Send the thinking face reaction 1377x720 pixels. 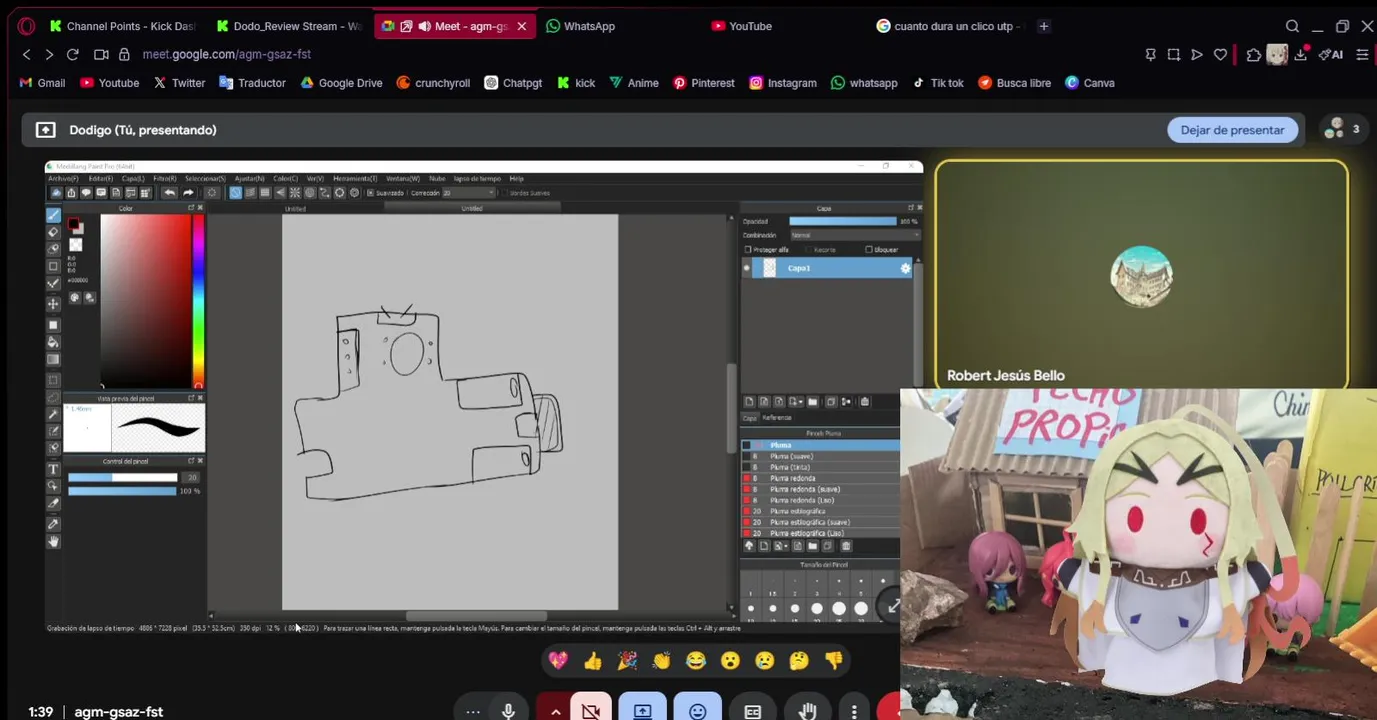pyautogui.click(x=799, y=660)
